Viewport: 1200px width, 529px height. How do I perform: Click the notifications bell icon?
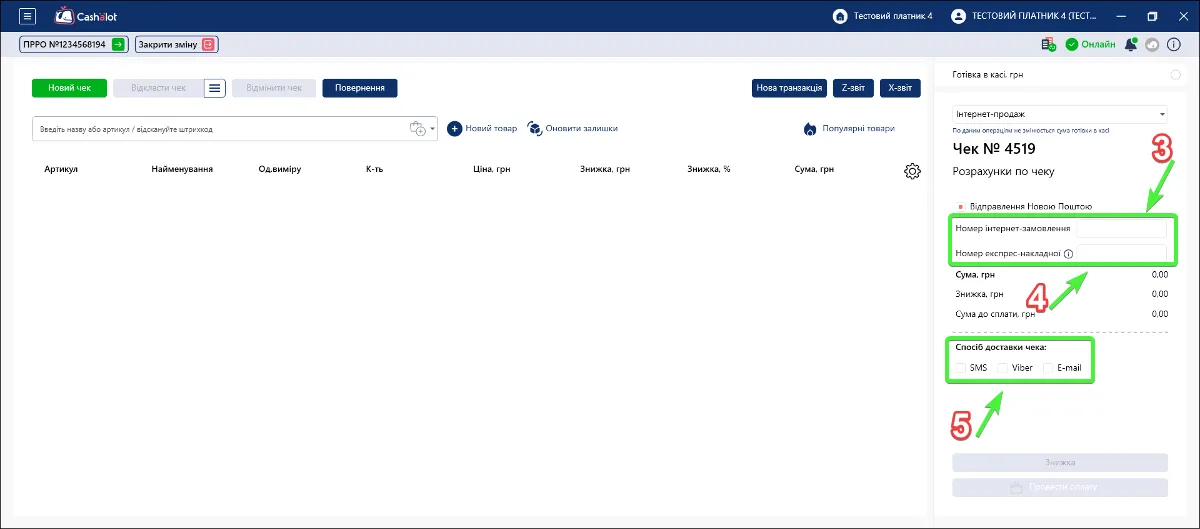(1131, 44)
